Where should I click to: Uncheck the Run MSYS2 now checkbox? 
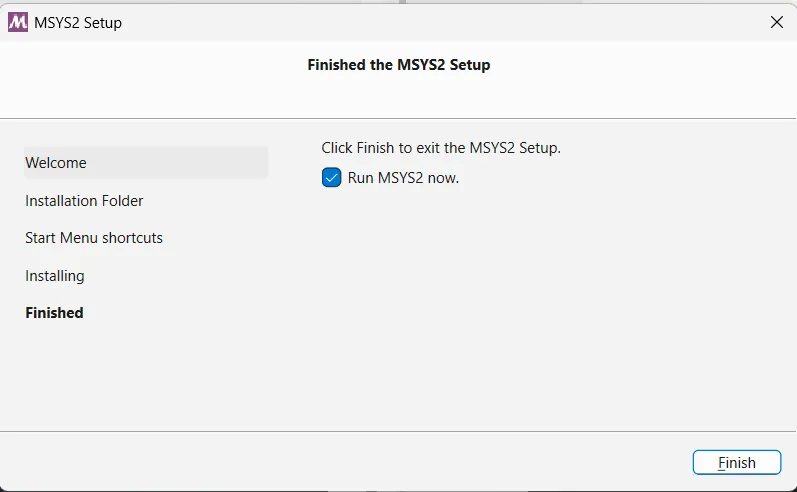pyautogui.click(x=331, y=178)
